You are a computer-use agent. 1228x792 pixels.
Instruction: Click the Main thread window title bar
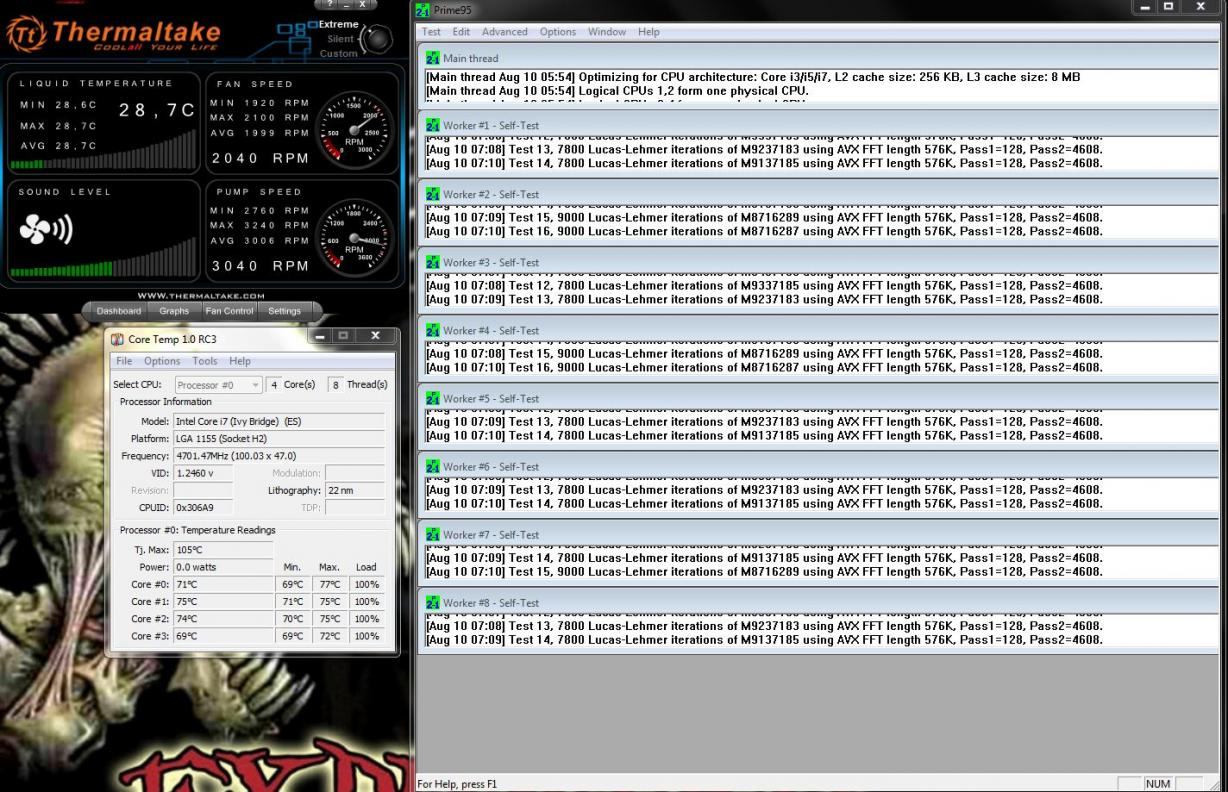tap(819, 58)
